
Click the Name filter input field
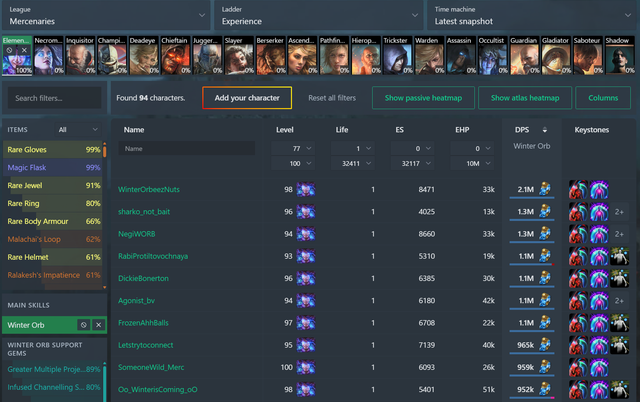(x=187, y=149)
